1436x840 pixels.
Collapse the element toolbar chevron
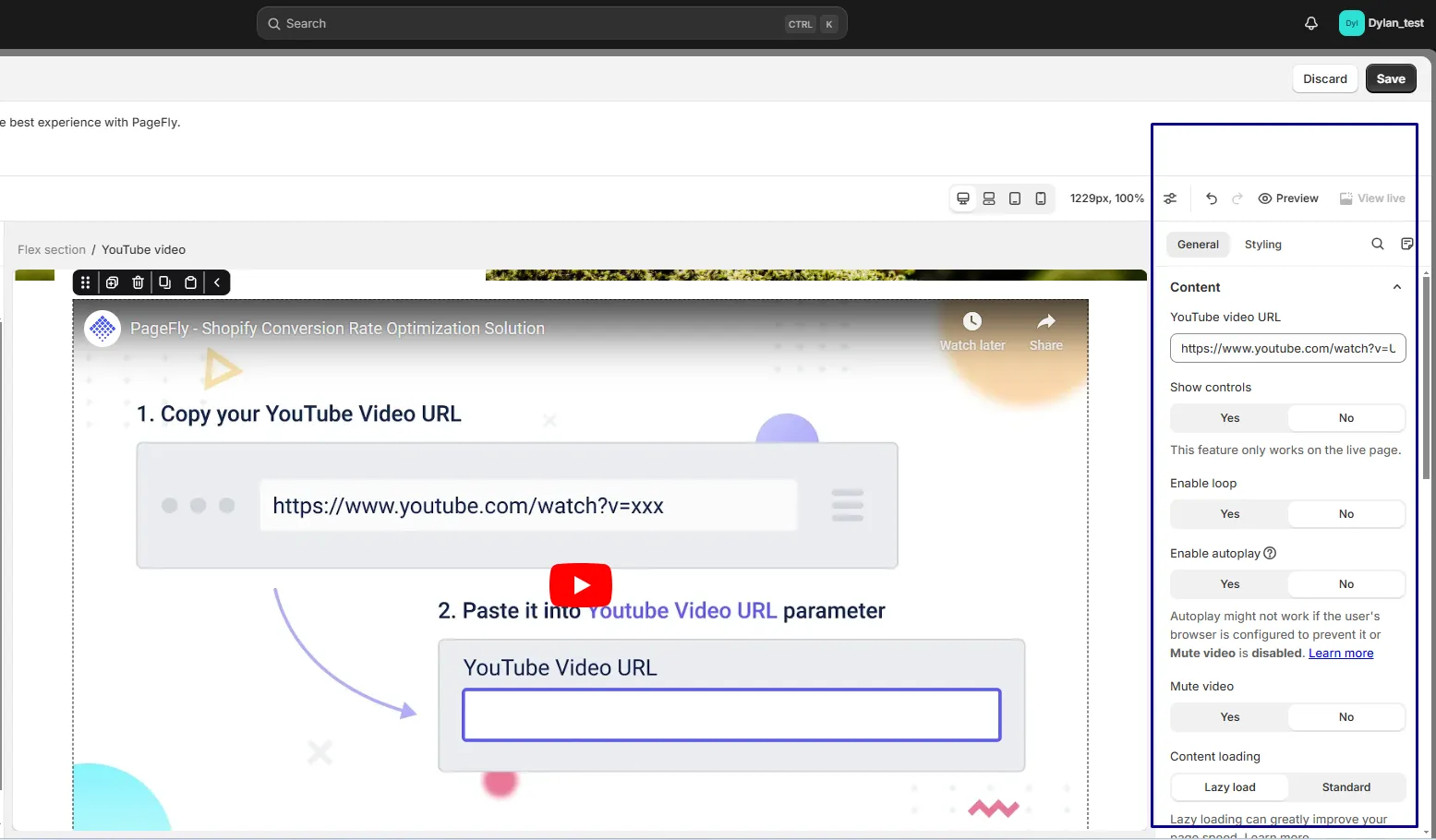coord(217,282)
